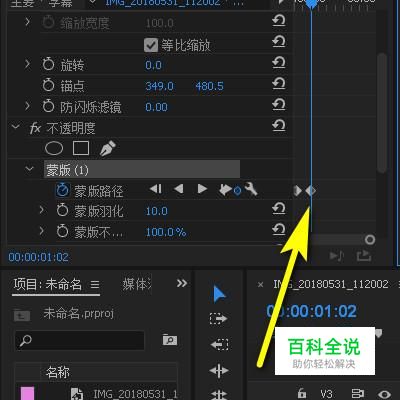
Task: Expand the 旋转 property
Action: click(x=27, y=64)
